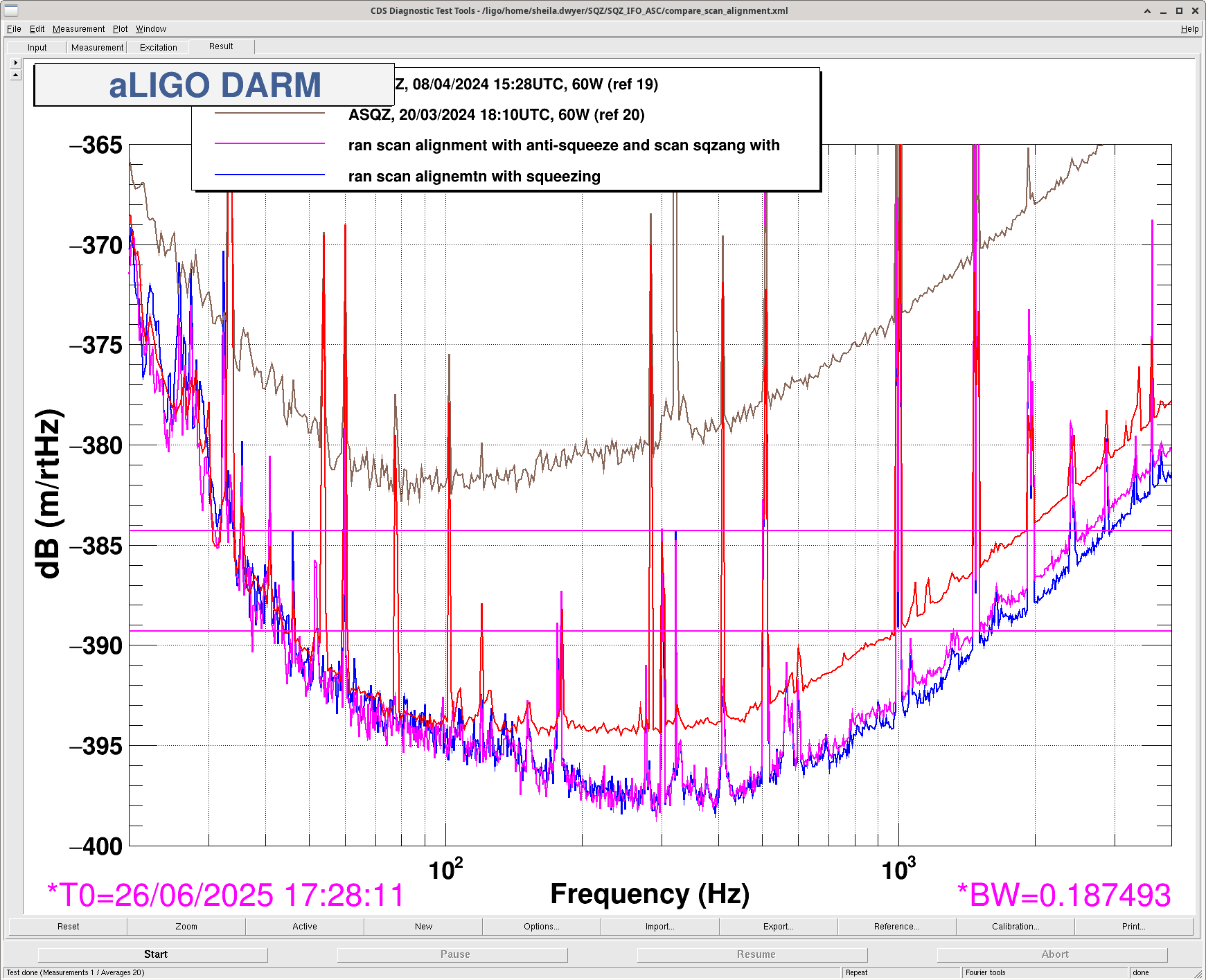Open the Plot menu
The image size is (1206, 980).
point(121,29)
